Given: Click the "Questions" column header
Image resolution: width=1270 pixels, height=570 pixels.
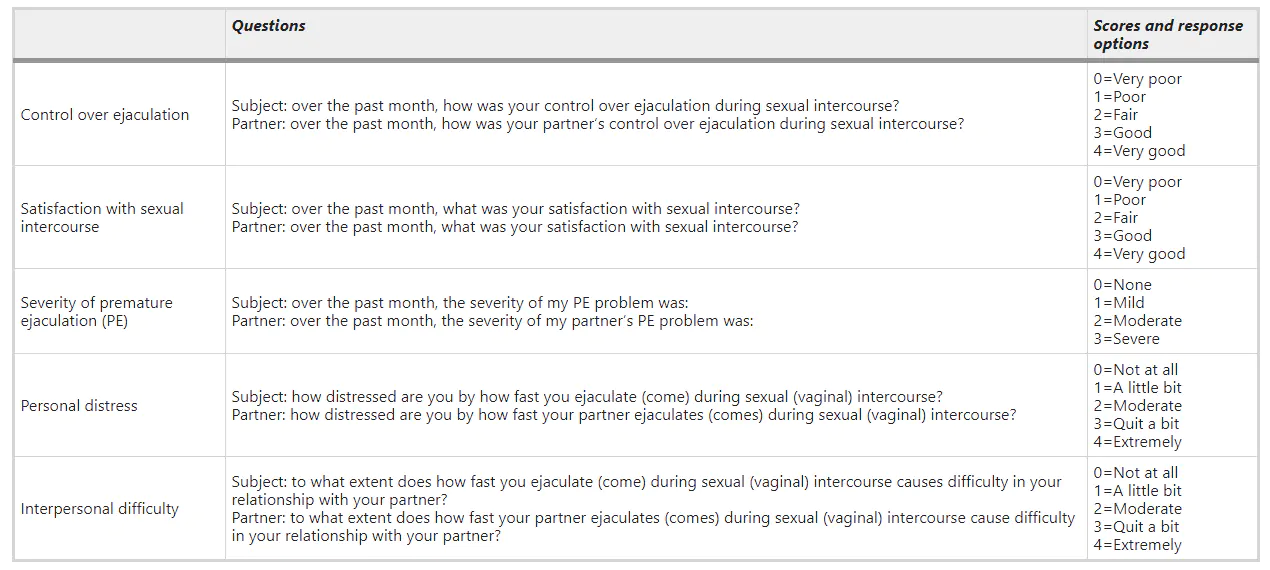Looking at the screenshot, I should [x=269, y=26].
